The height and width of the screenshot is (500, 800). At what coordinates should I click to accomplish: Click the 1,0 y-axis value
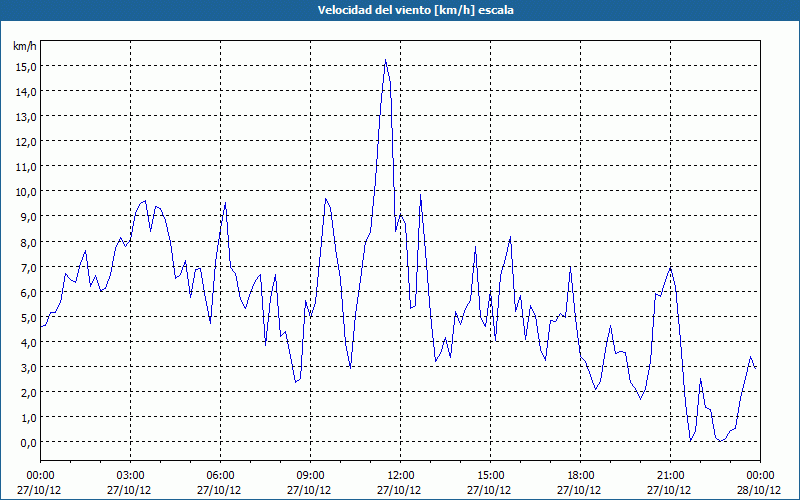[x=30, y=418]
